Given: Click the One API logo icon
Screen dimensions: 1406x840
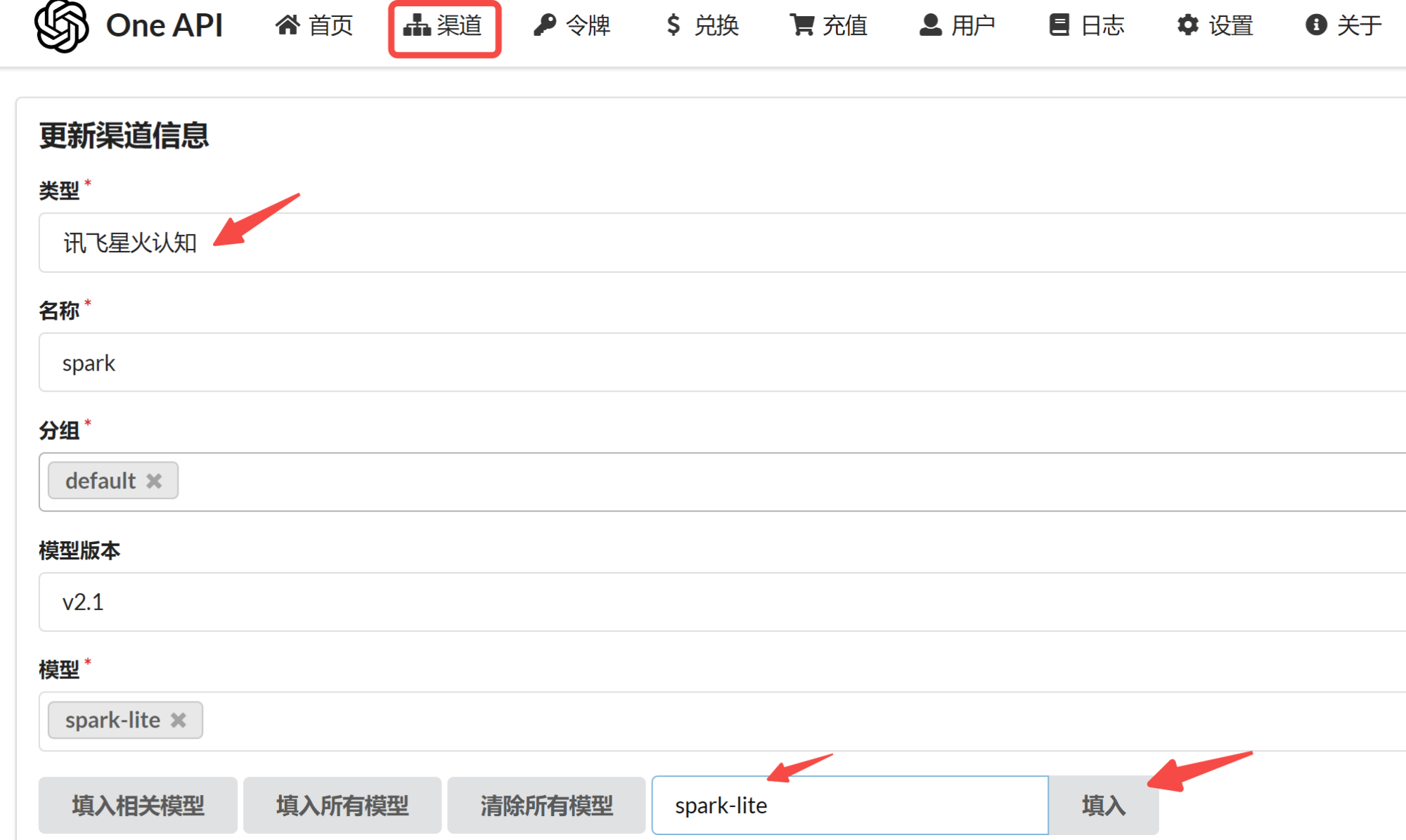Looking at the screenshot, I should point(62,26).
